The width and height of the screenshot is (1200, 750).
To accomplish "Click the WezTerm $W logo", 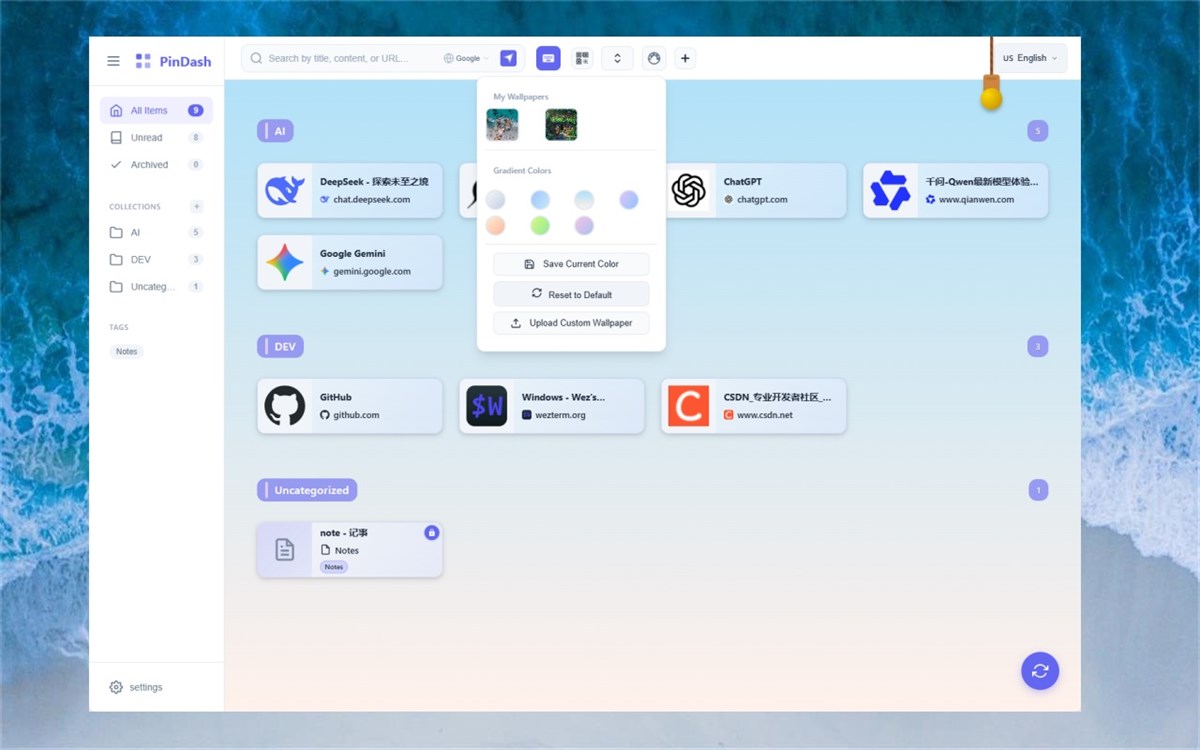I will 487,406.
